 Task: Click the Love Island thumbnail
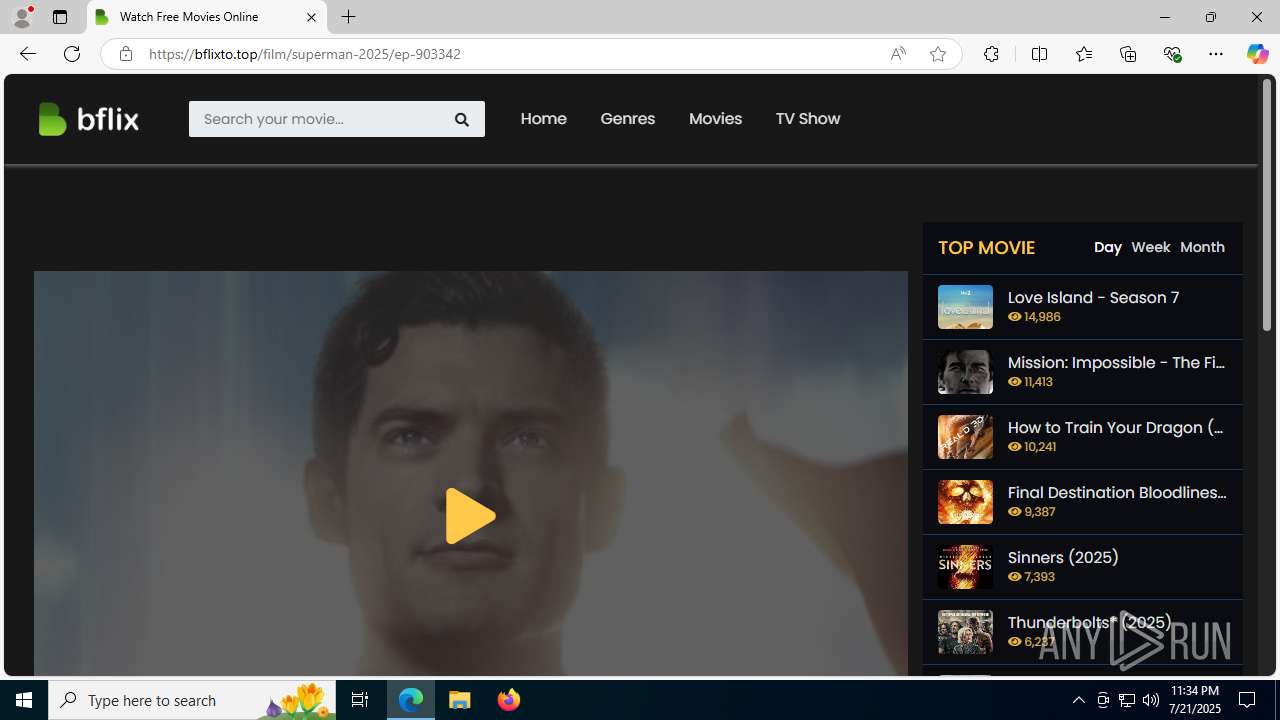(x=965, y=307)
